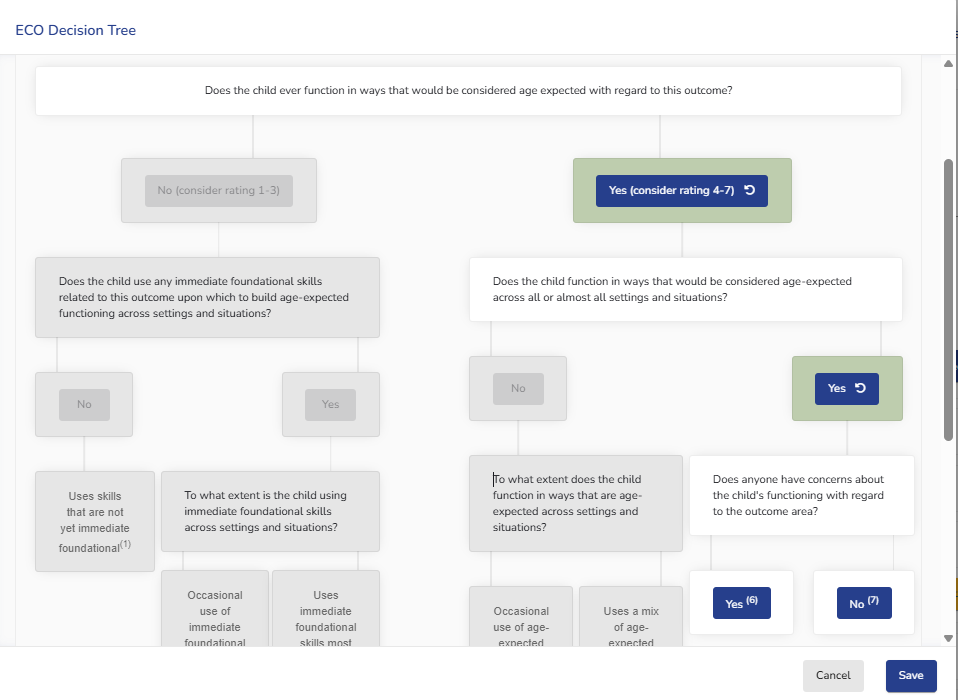Viewport: 958px width, 700px height.
Task: Select "Occasional use of age-expected" box
Action: pos(521,619)
